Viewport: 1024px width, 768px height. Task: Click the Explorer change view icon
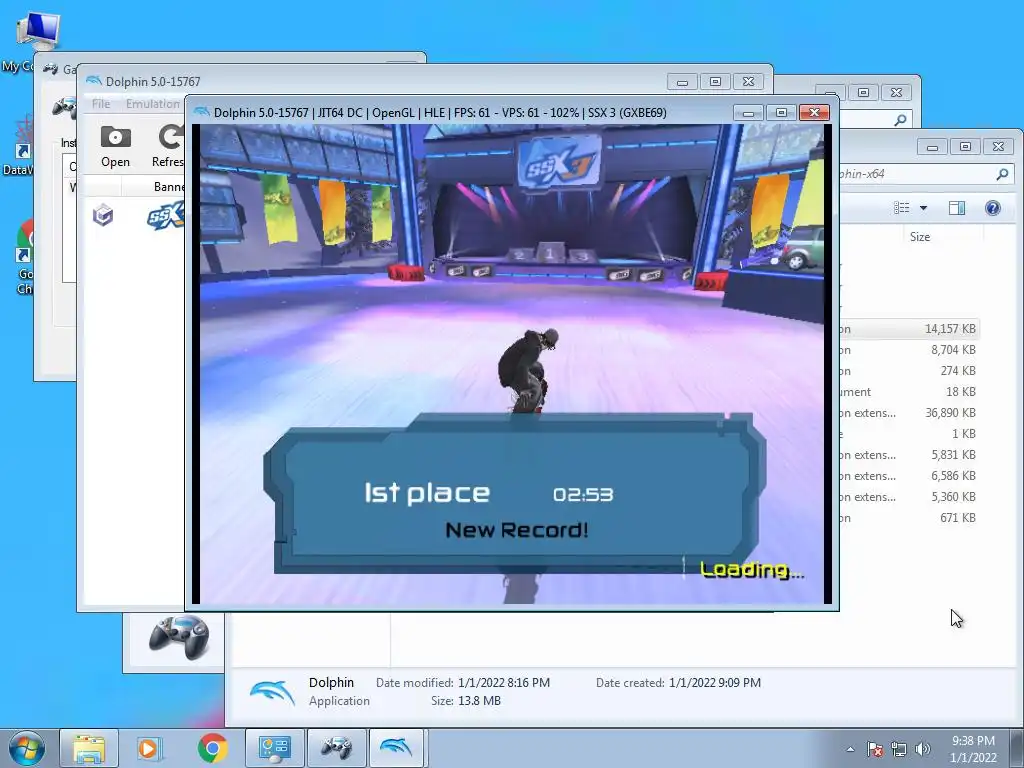[902, 208]
